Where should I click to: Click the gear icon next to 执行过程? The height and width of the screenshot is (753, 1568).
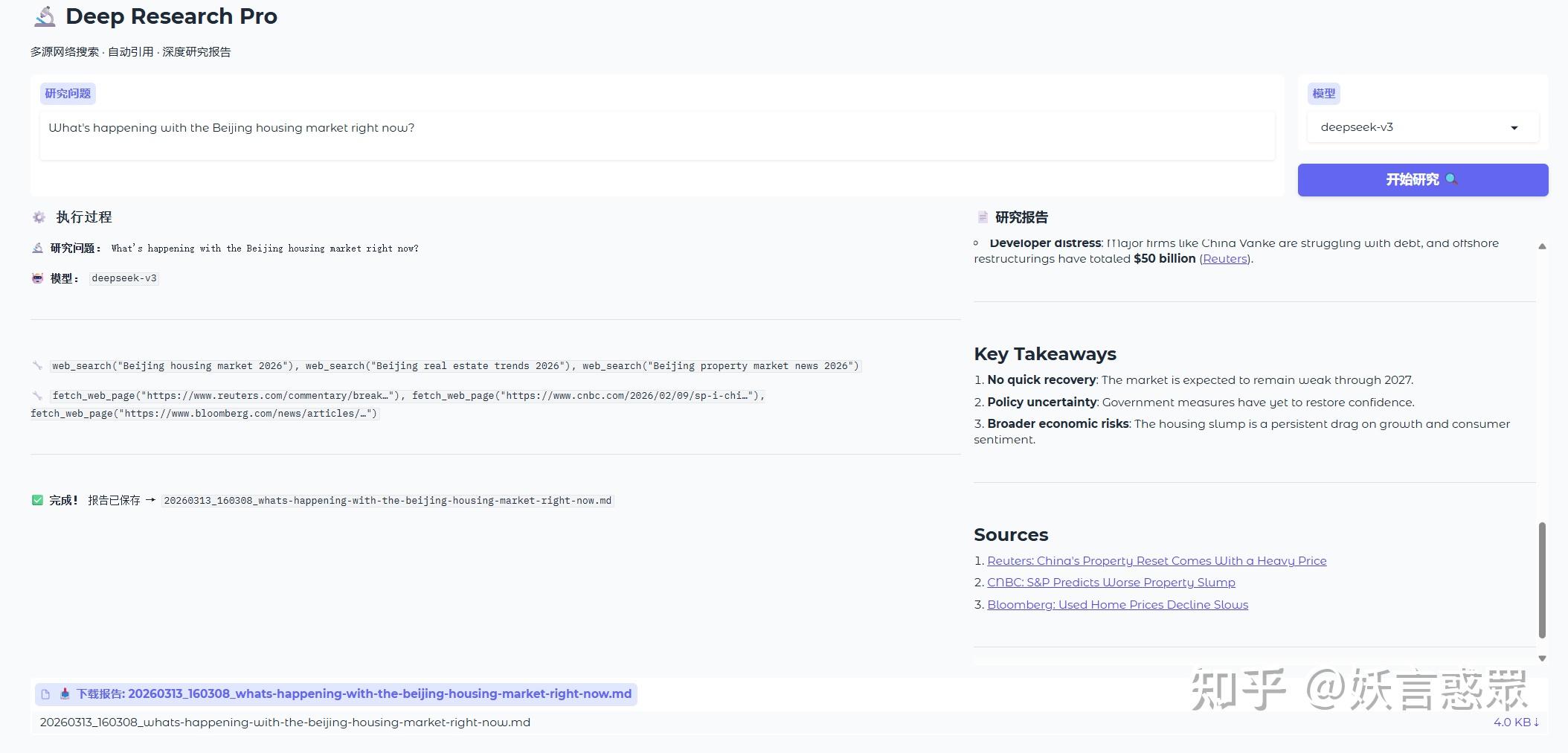coord(39,217)
